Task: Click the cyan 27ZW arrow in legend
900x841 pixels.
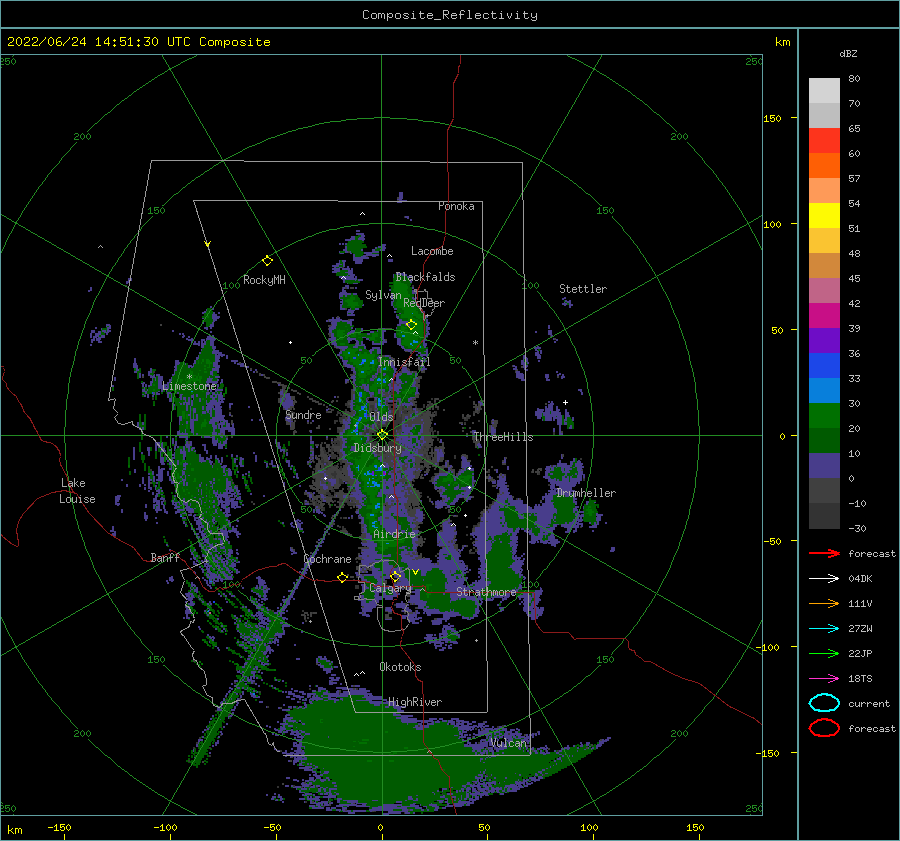Action: point(824,629)
